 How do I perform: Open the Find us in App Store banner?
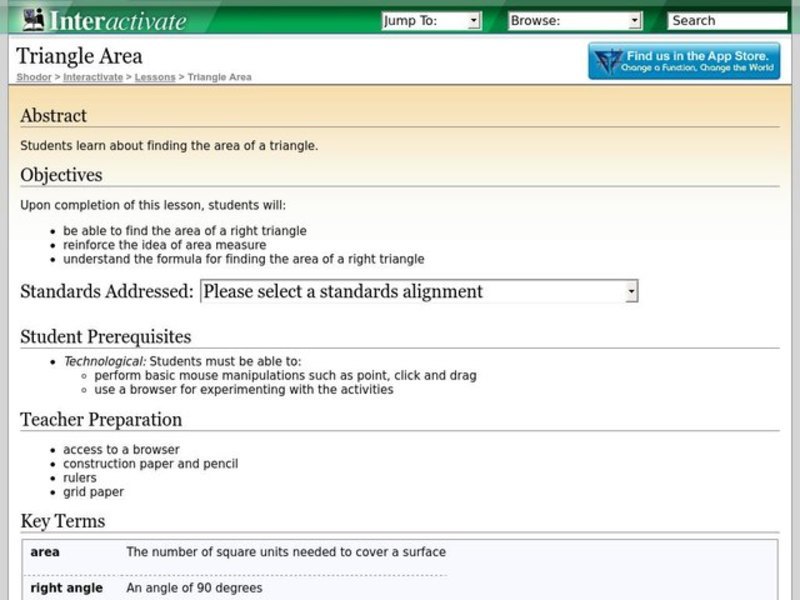(x=697, y=62)
